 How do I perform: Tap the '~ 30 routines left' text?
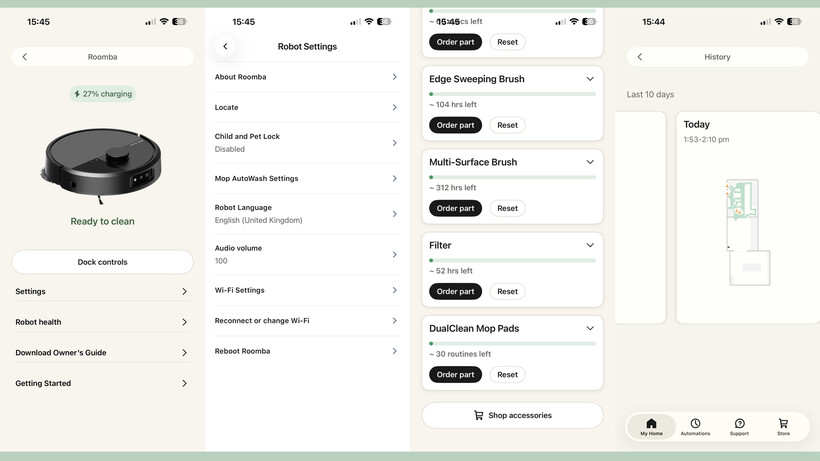460,354
